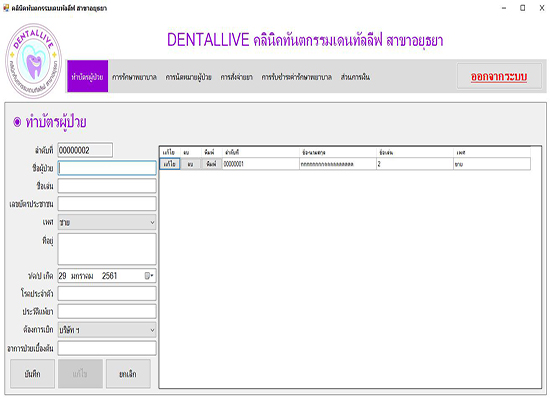The image size is (550, 400).
Task: Click the ชื่อเล่น nickname field
Action: [x=107, y=186]
